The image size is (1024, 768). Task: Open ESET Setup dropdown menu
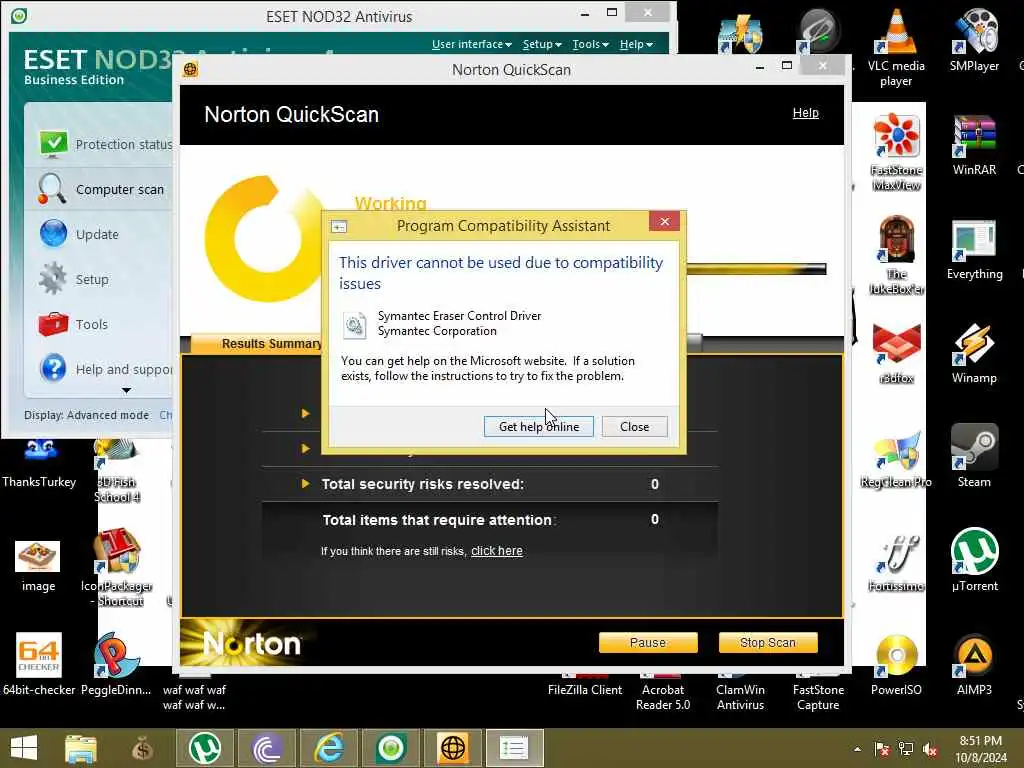coord(542,44)
